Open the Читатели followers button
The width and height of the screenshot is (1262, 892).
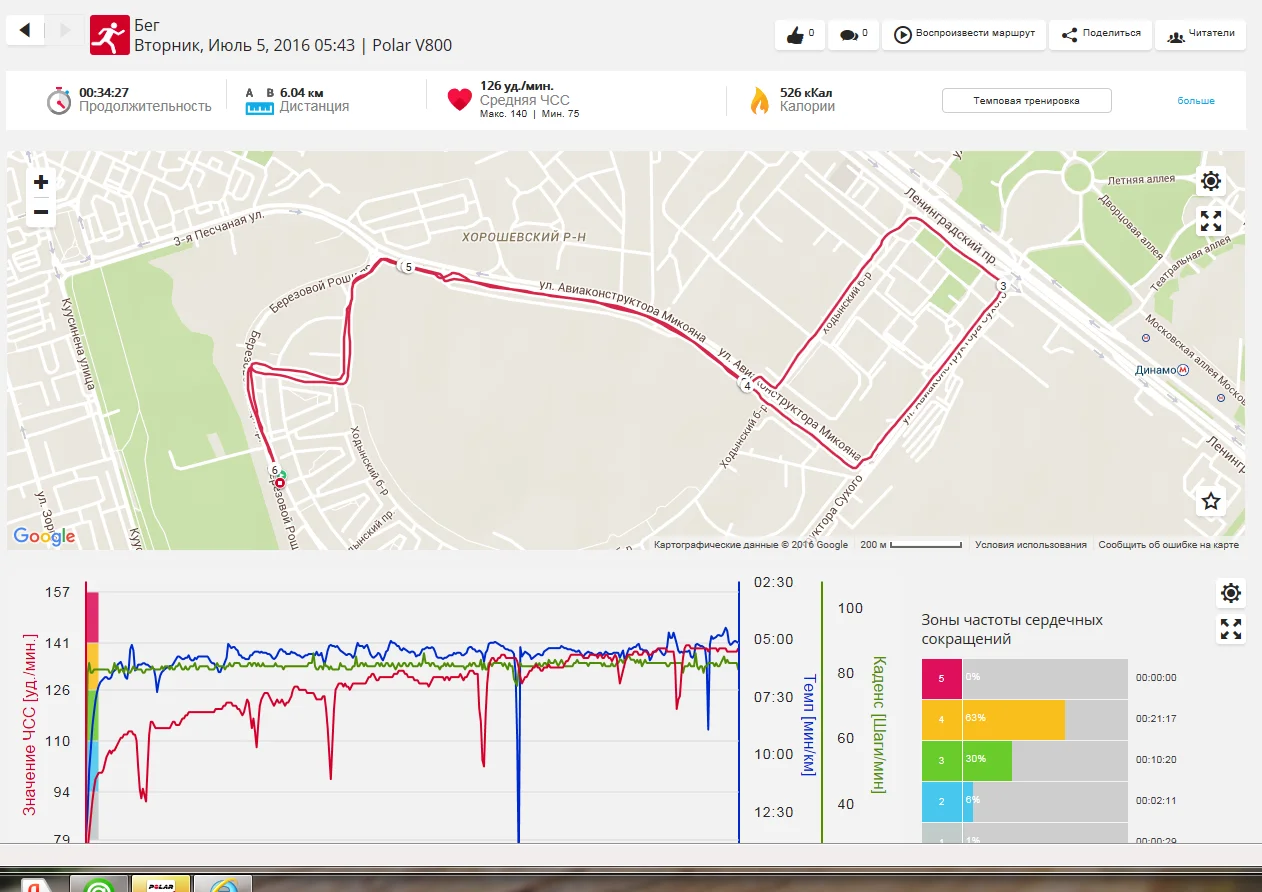pos(1201,34)
